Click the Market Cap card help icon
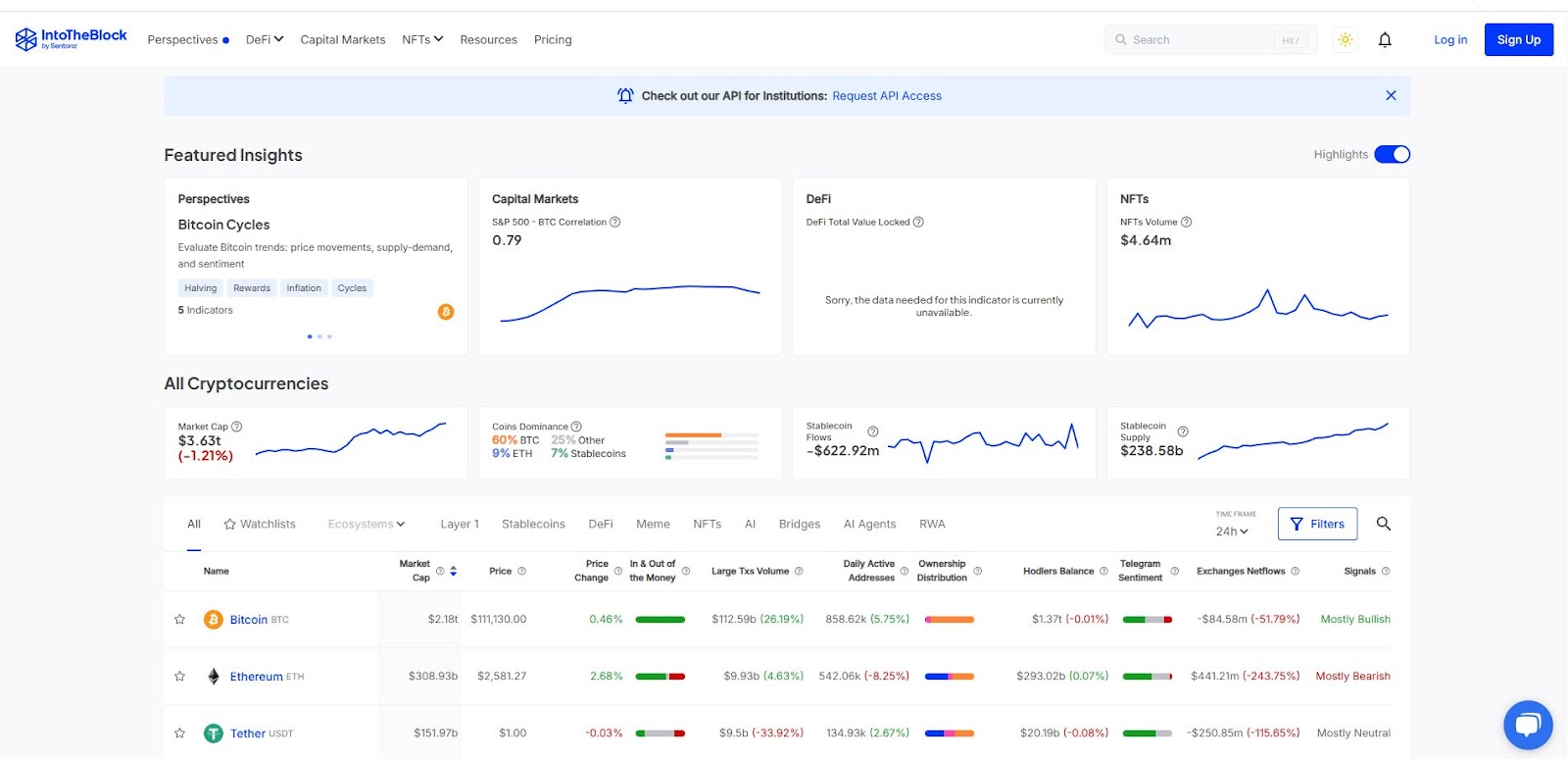This screenshot has width=1568, height=759. click(x=236, y=427)
